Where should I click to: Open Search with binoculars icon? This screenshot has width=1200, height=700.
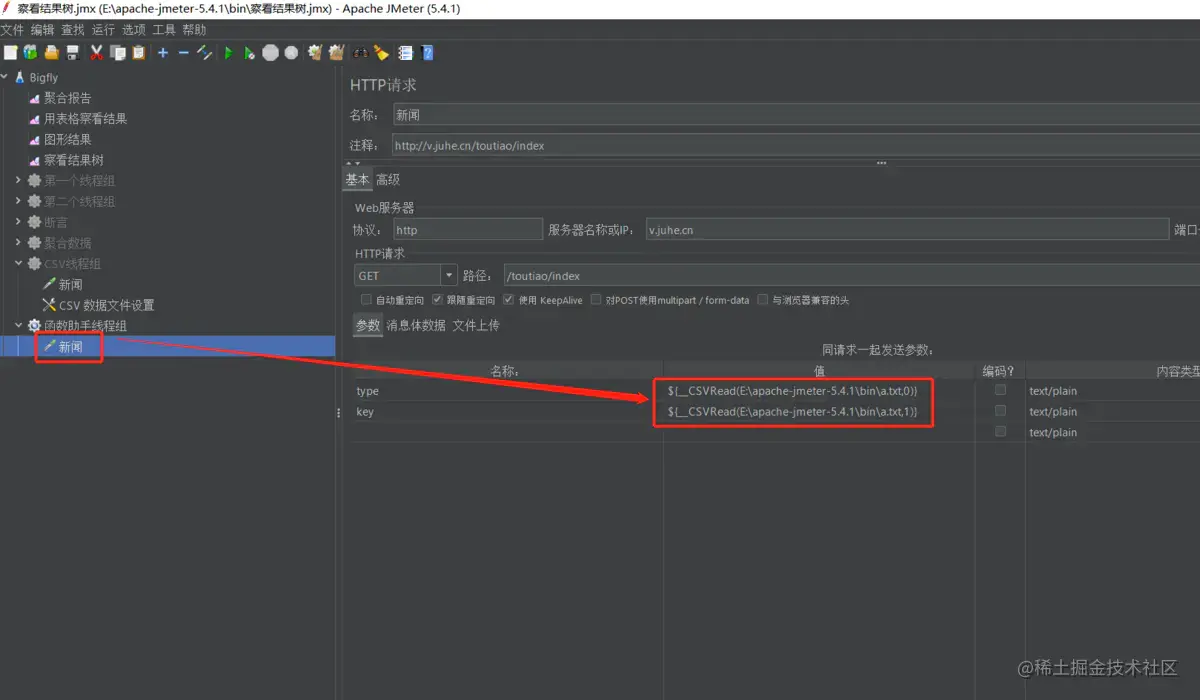coord(360,53)
